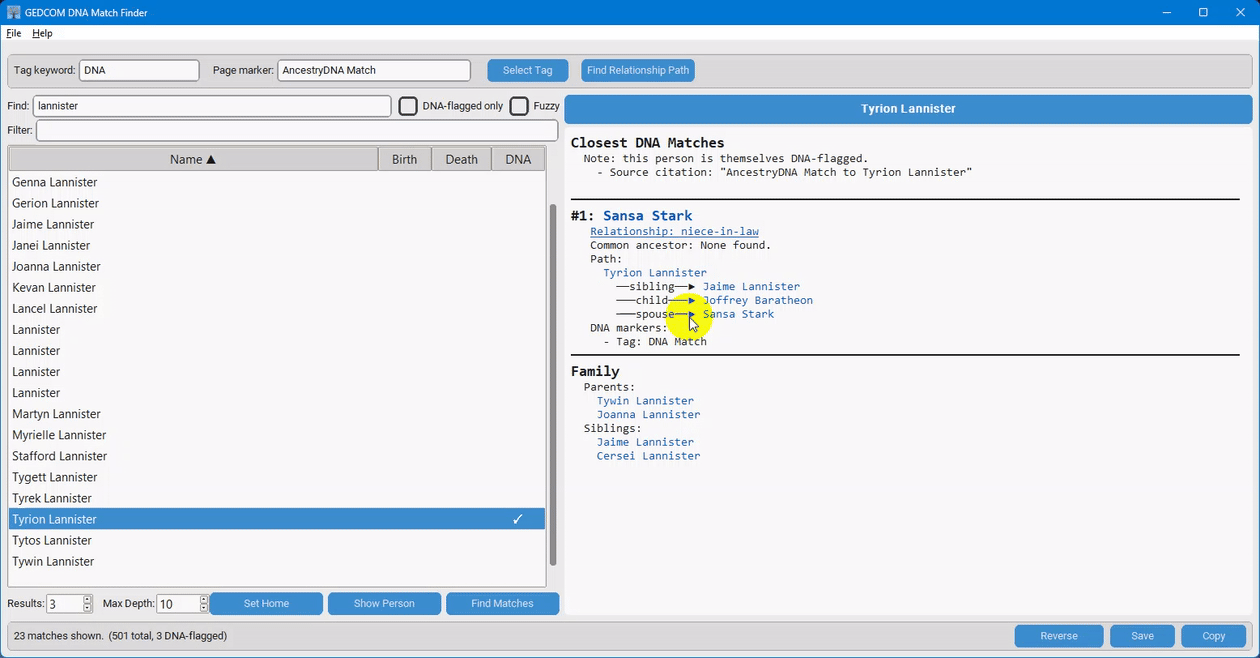Image resolution: width=1260 pixels, height=658 pixels.
Task: Click the Find Relationship Path button
Action: pyautogui.click(x=638, y=70)
